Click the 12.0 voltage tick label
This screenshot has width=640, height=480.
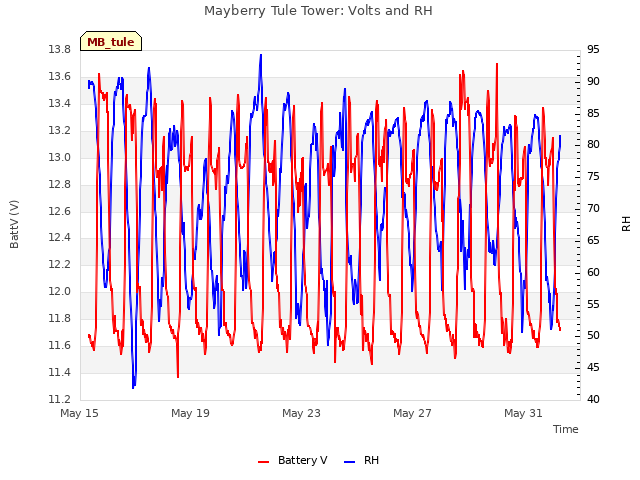pyautogui.click(x=59, y=291)
